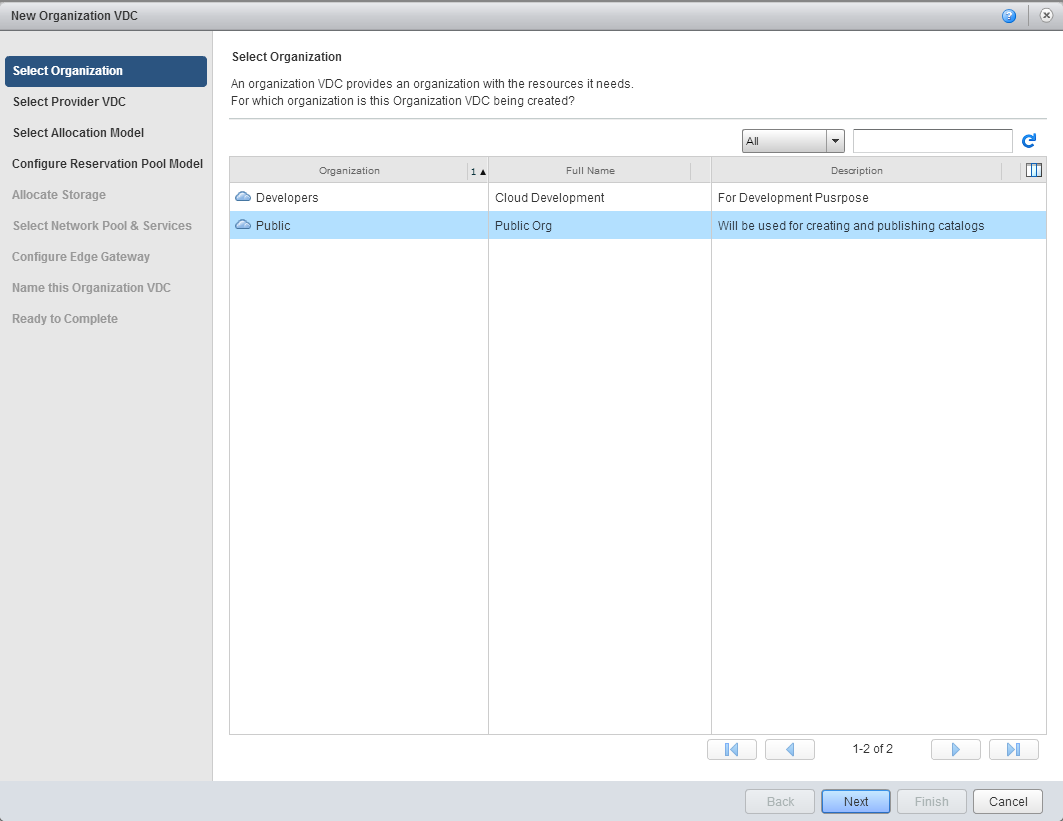
Task: Go to Configure Reservation Pool Model step
Action: 107,164
